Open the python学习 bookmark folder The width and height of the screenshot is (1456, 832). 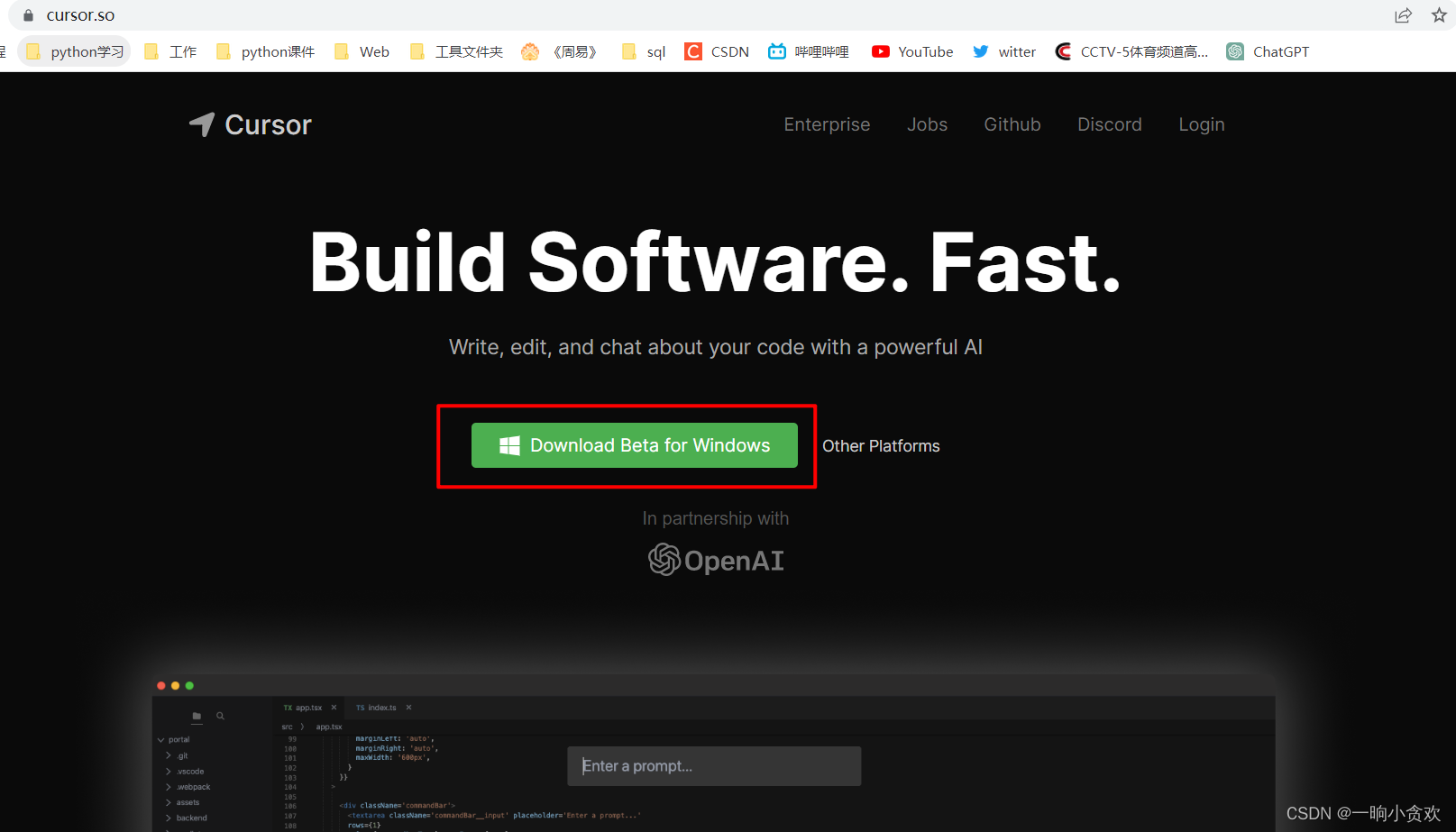point(75,51)
